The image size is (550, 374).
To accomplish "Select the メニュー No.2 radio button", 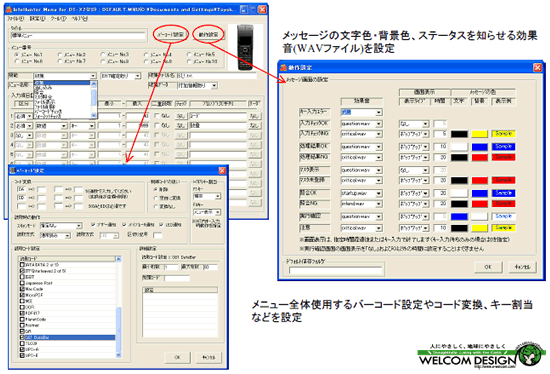I will click(x=60, y=55).
